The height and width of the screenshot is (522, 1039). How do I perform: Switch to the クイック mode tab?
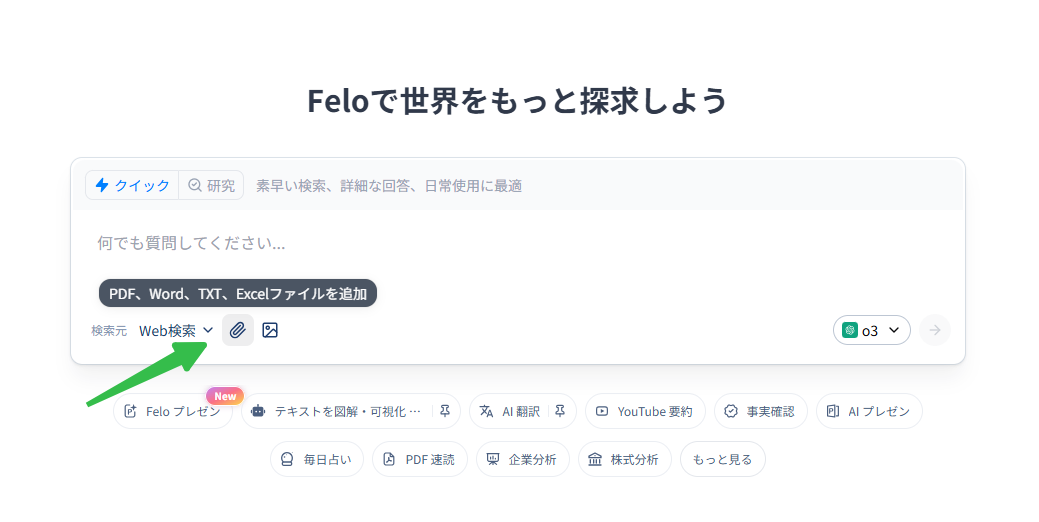coord(132,185)
